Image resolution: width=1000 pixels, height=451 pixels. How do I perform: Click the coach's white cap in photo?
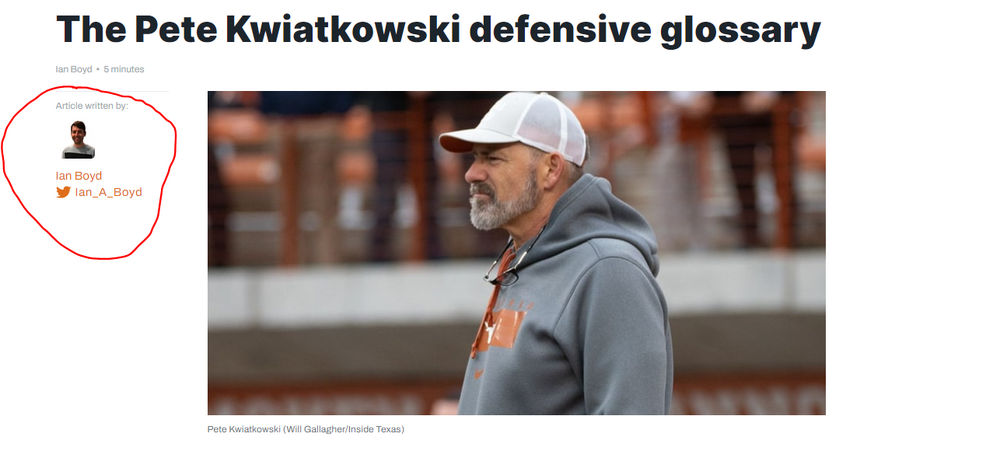514,128
